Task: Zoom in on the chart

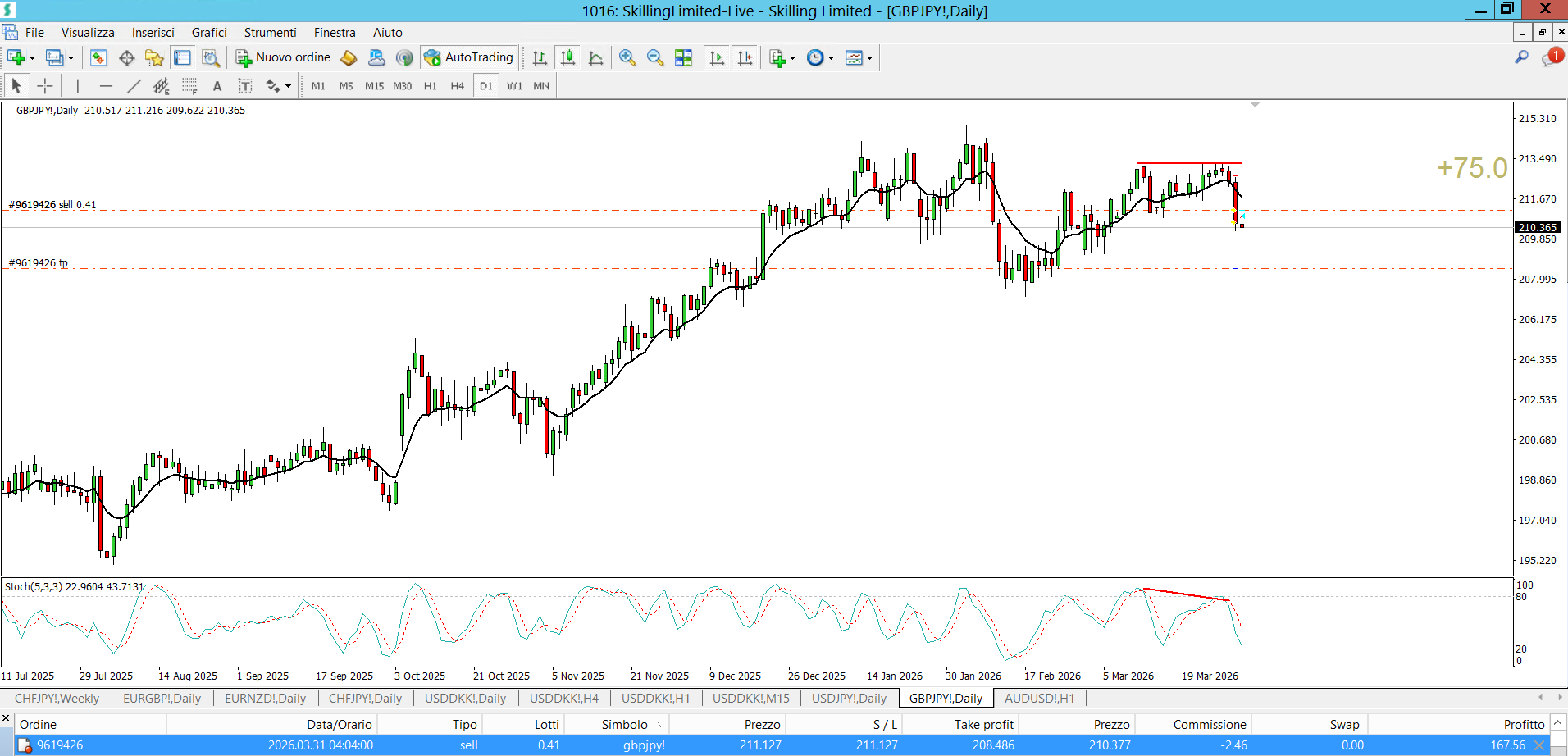Action: tap(627, 57)
